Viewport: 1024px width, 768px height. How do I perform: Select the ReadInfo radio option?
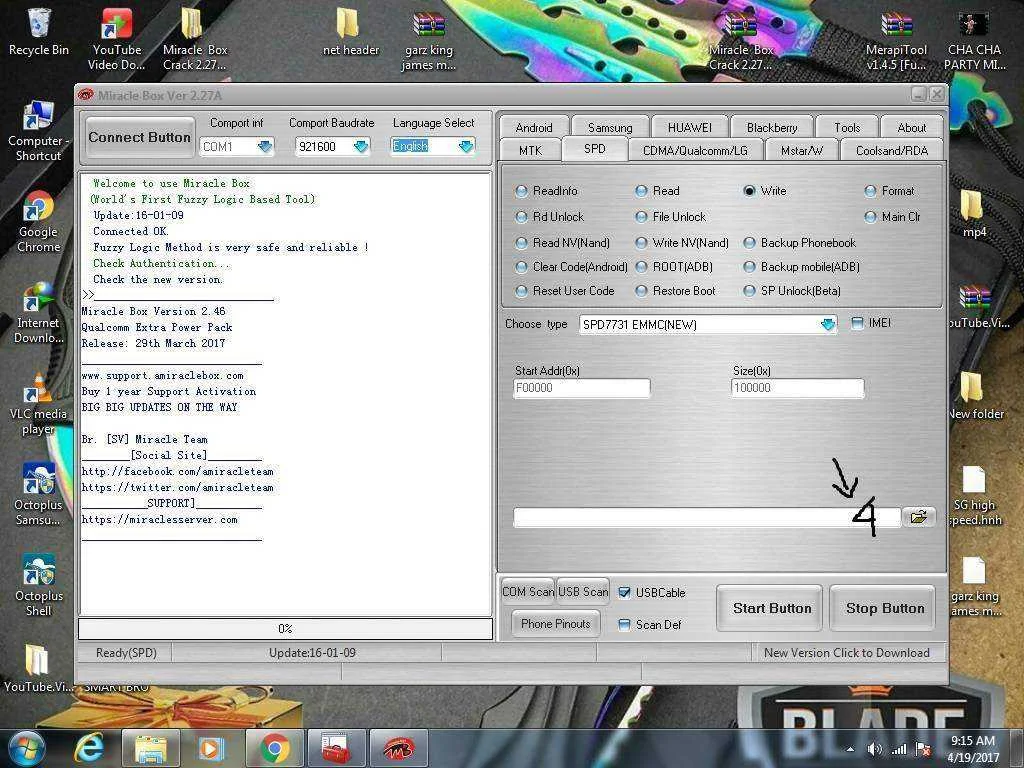click(x=521, y=191)
